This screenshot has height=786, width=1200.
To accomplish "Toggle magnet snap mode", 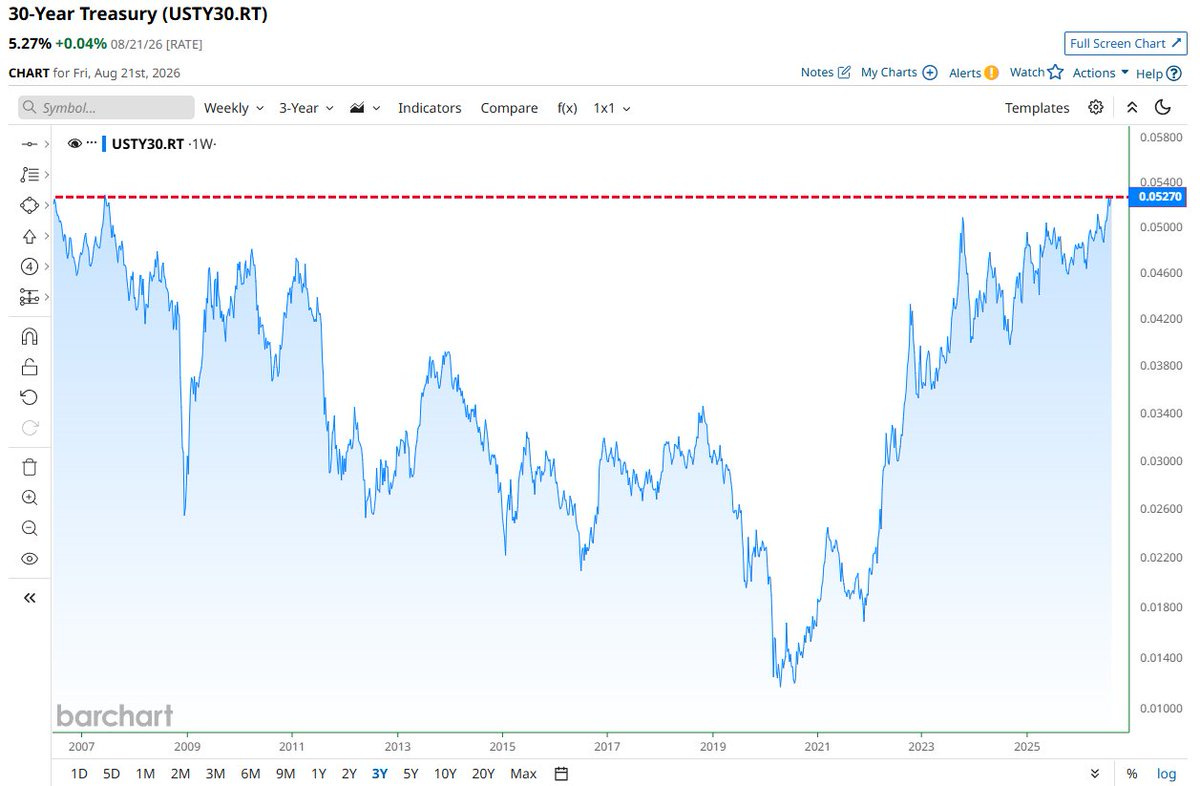I will click(x=29, y=336).
